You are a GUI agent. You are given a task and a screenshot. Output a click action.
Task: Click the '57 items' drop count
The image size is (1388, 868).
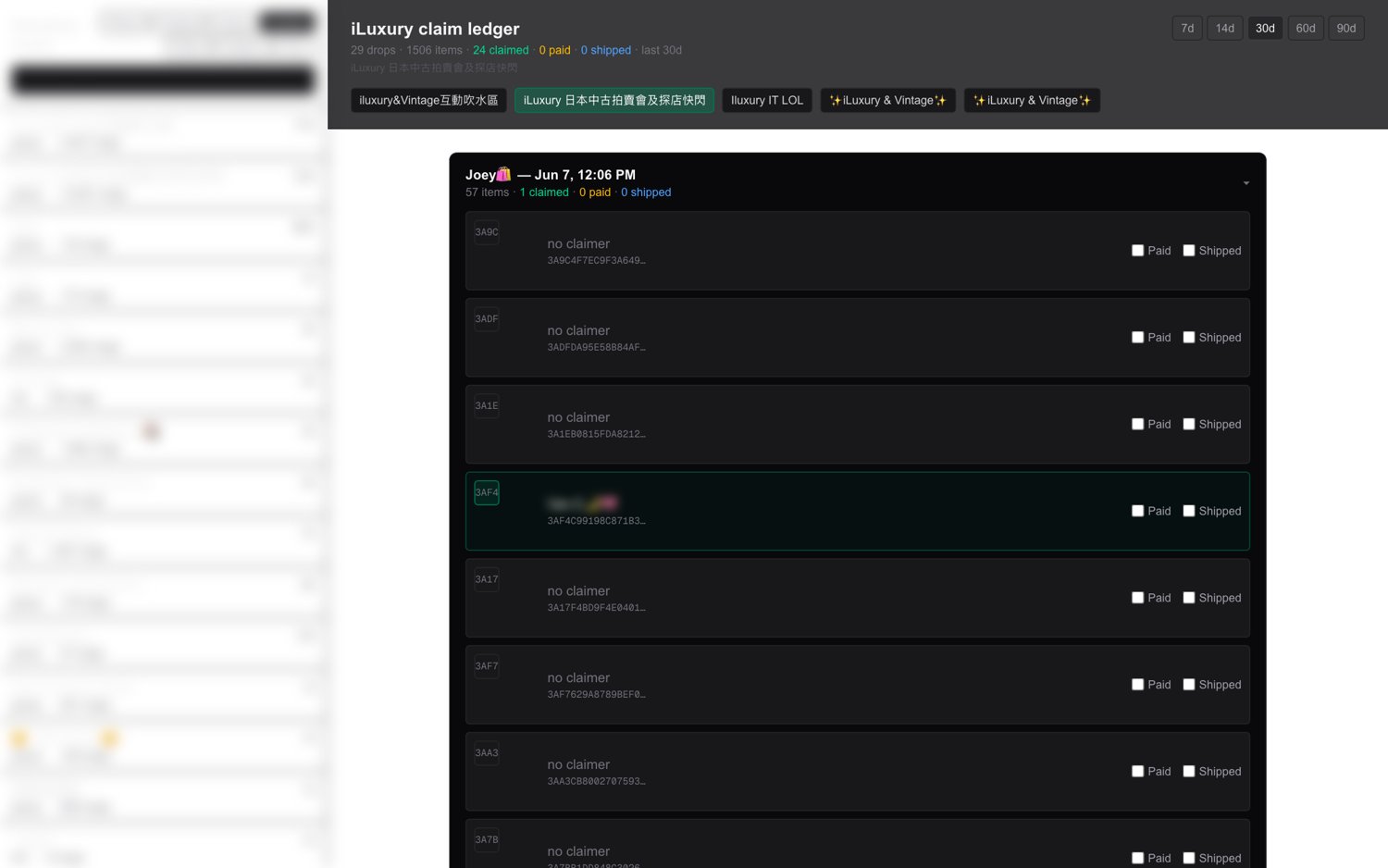[x=487, y=192]
